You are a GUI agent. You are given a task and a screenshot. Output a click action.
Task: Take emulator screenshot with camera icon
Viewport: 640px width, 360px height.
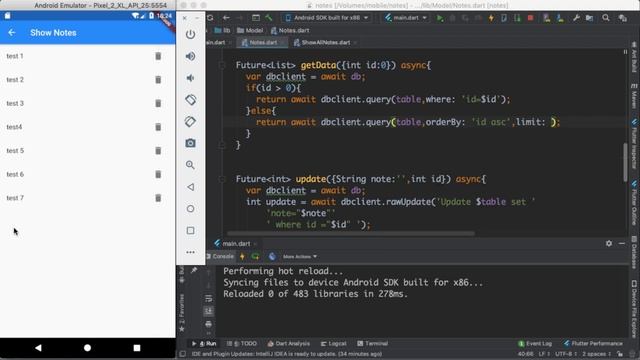(190, 143)
